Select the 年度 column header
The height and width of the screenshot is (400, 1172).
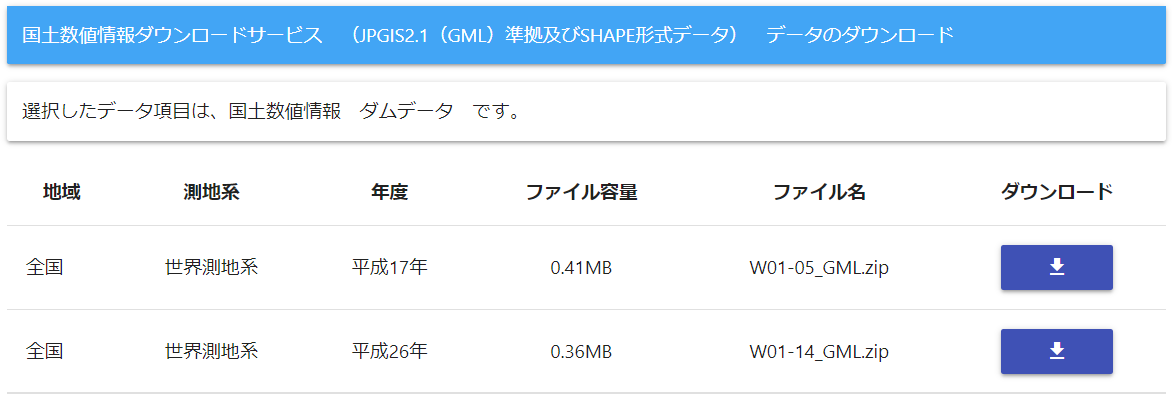[389, 192]
